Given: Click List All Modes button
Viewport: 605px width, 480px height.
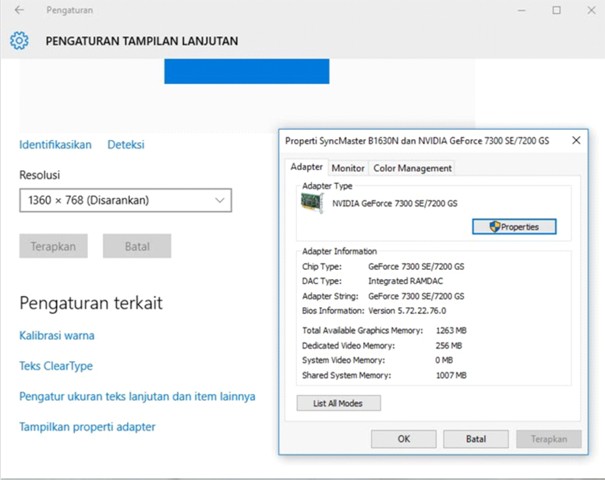Looking at the screenshot, I should pos(338,403).
